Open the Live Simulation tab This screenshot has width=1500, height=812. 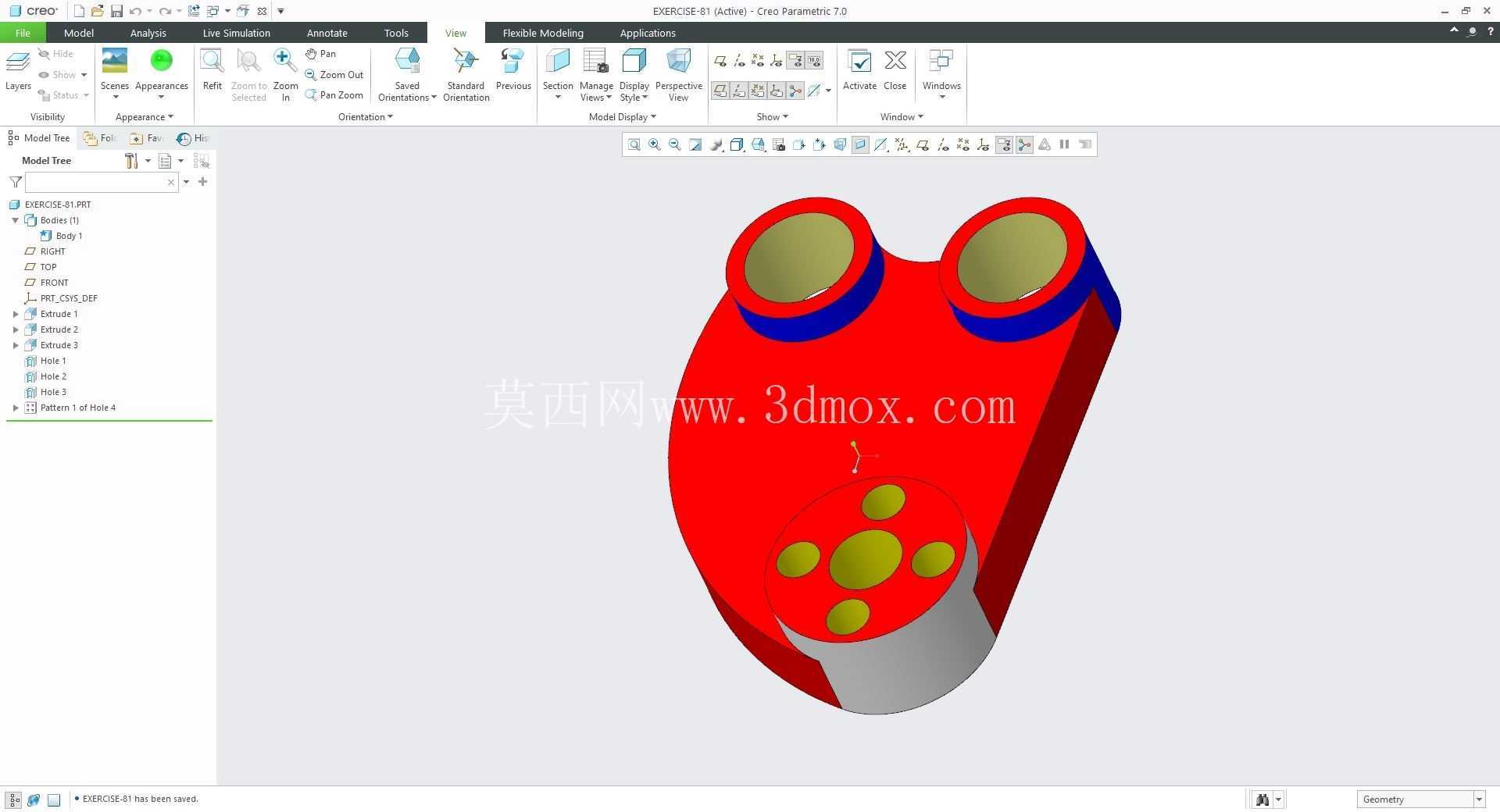click(236, 33)
